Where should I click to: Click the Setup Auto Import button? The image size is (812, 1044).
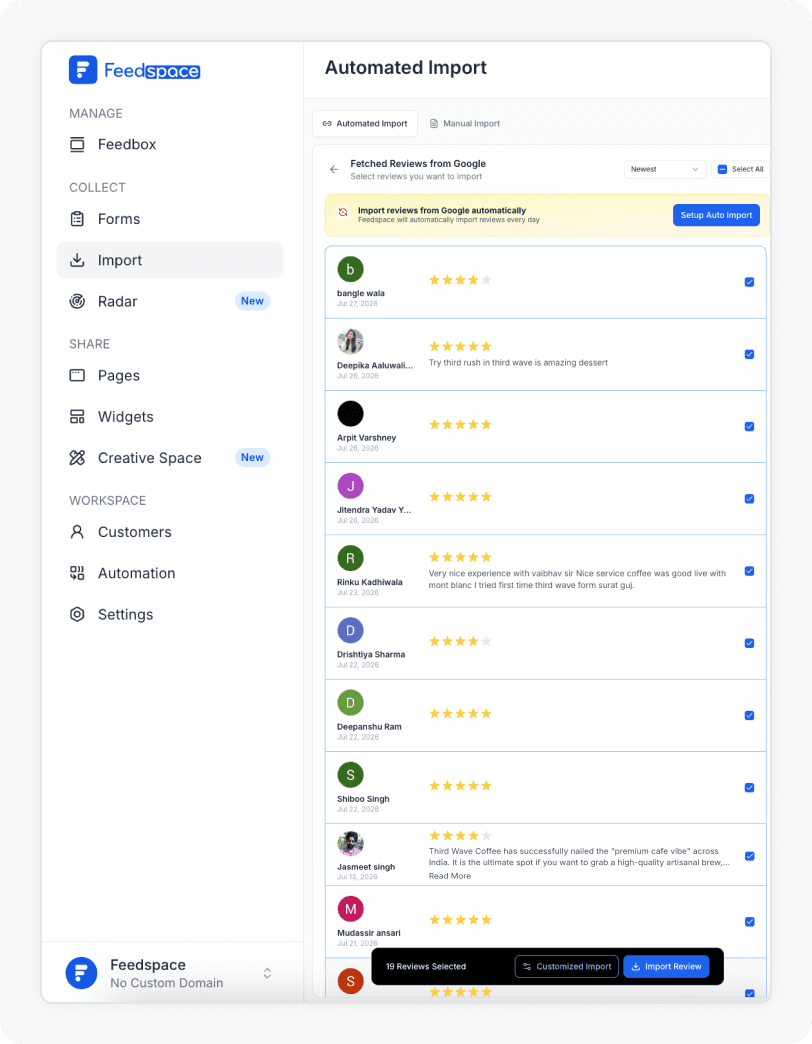tap(716, 216)
